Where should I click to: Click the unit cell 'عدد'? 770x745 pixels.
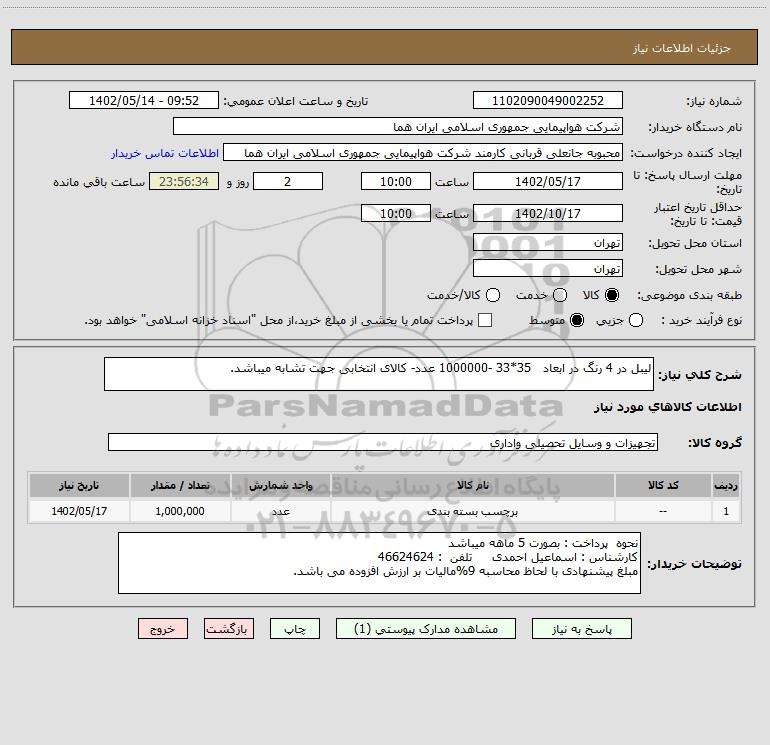(280, 511)
